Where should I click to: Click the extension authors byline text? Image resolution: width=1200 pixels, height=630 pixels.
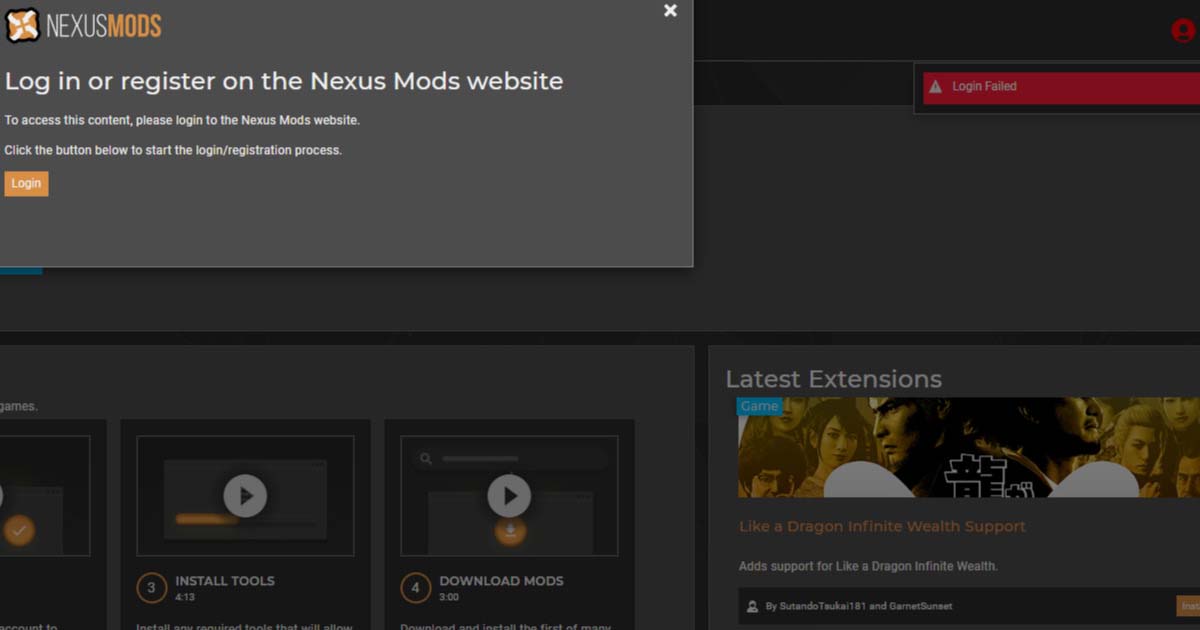point(859,606)
